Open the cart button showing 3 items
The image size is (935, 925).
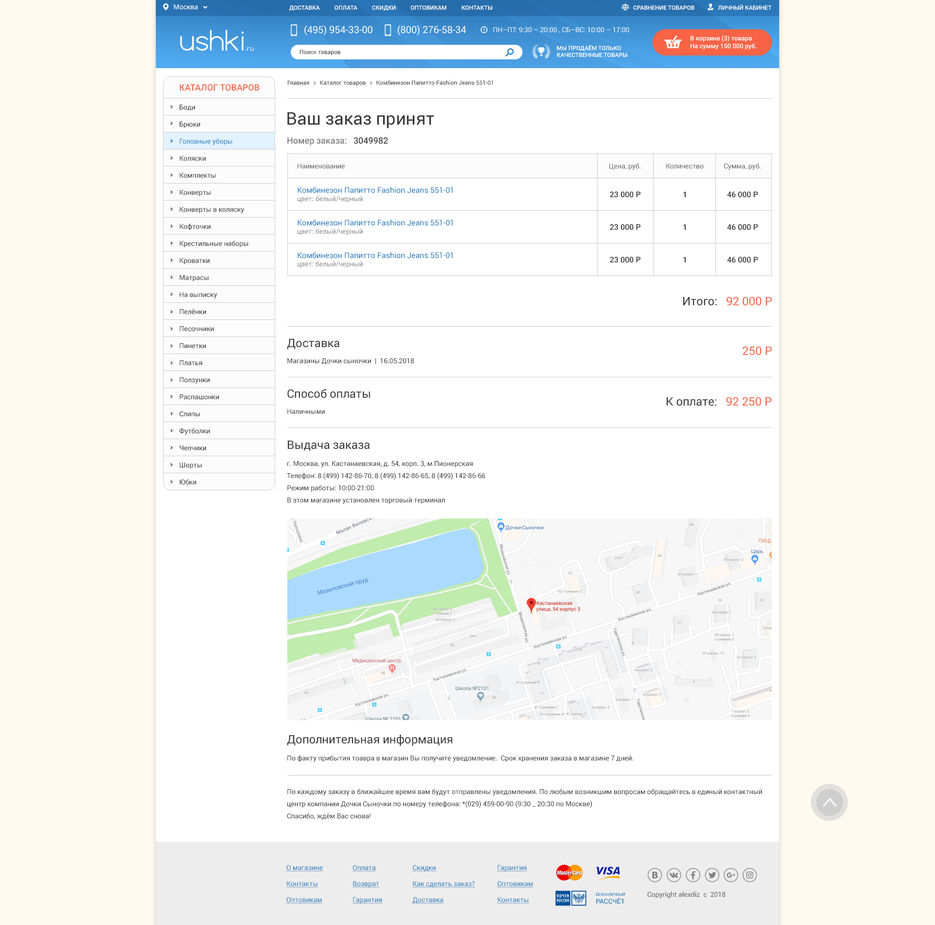(x=711, y=42)
